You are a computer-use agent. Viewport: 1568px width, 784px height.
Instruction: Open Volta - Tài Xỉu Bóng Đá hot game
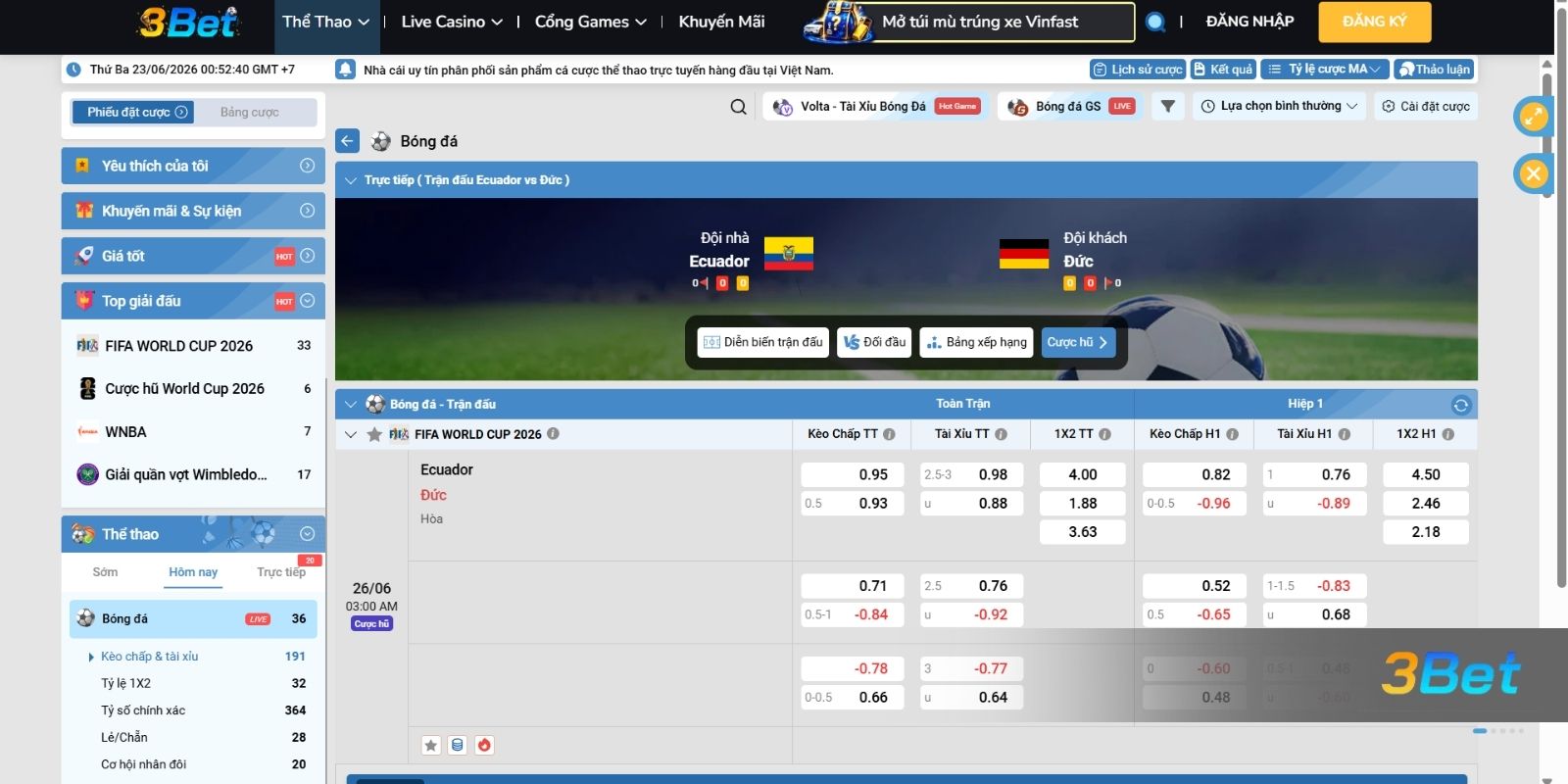click(x=876, y=106)
